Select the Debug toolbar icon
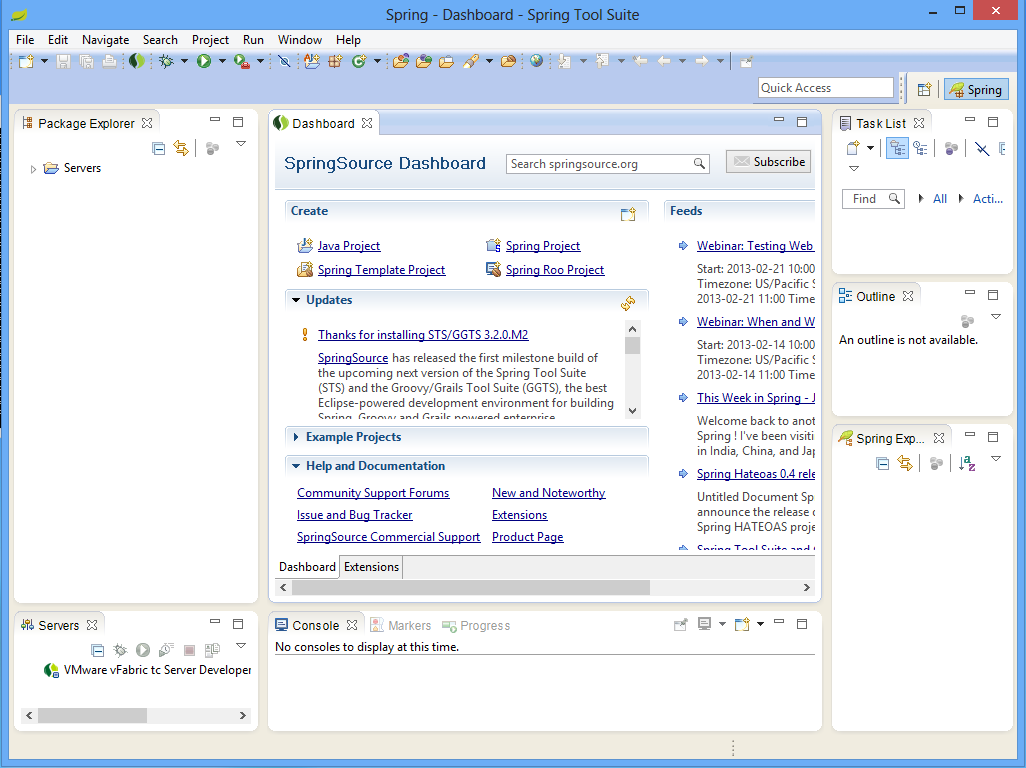The image size is (1026, 768). [165, 61]
